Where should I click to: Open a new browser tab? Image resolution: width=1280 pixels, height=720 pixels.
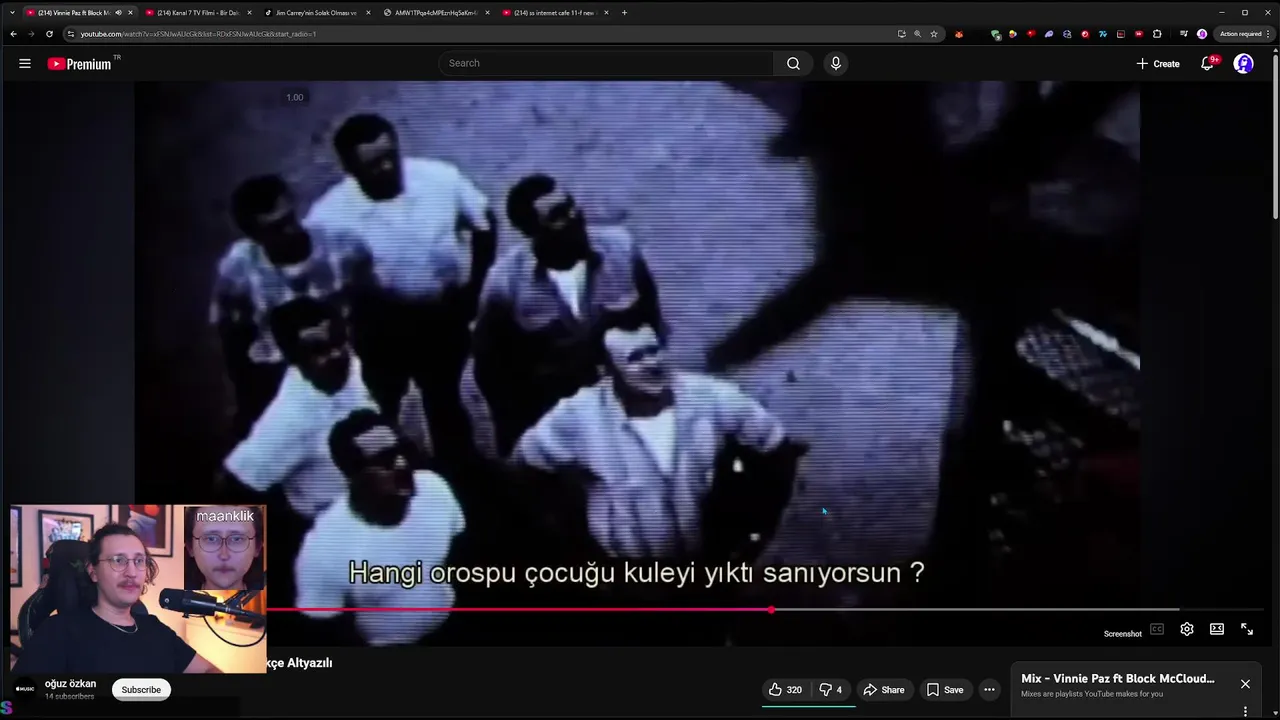[624, 13]
